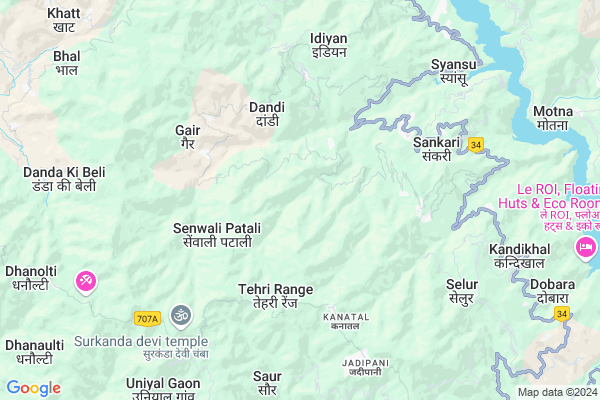Click the Tehri Range label
The image size is (600, 400).
(276, 296)
